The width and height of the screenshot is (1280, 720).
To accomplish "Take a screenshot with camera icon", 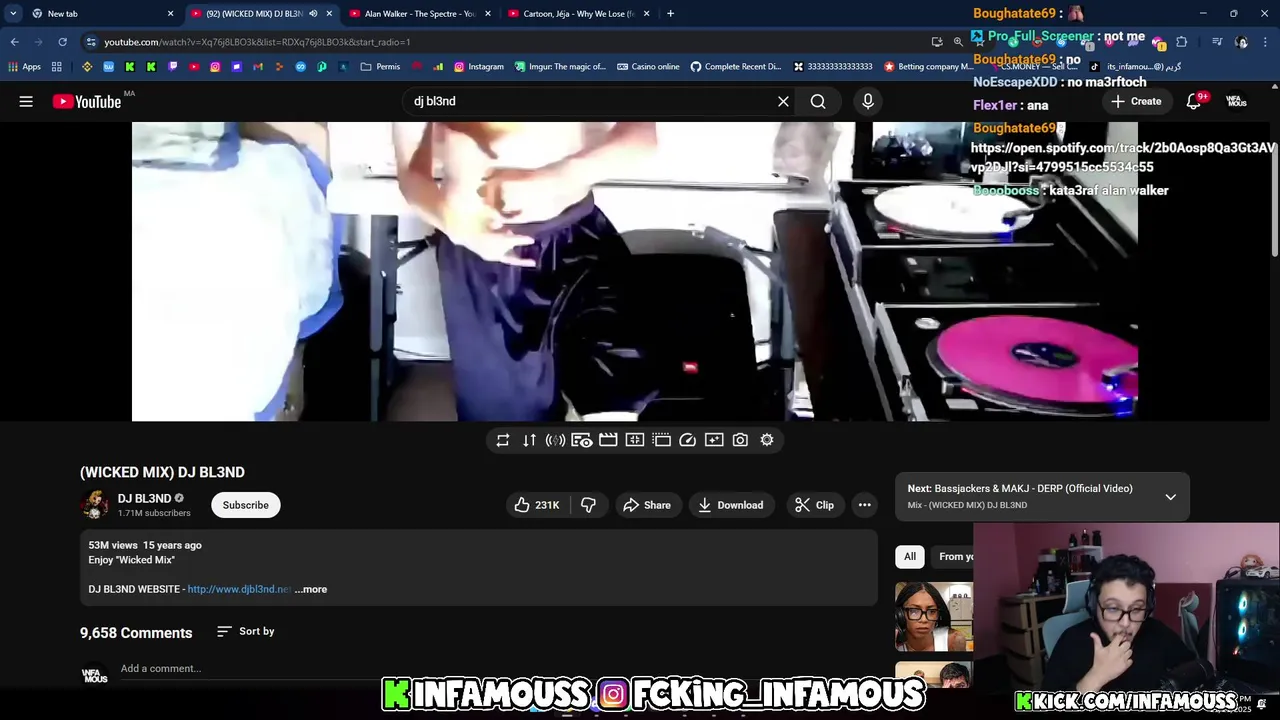I will tap(740, 440).
